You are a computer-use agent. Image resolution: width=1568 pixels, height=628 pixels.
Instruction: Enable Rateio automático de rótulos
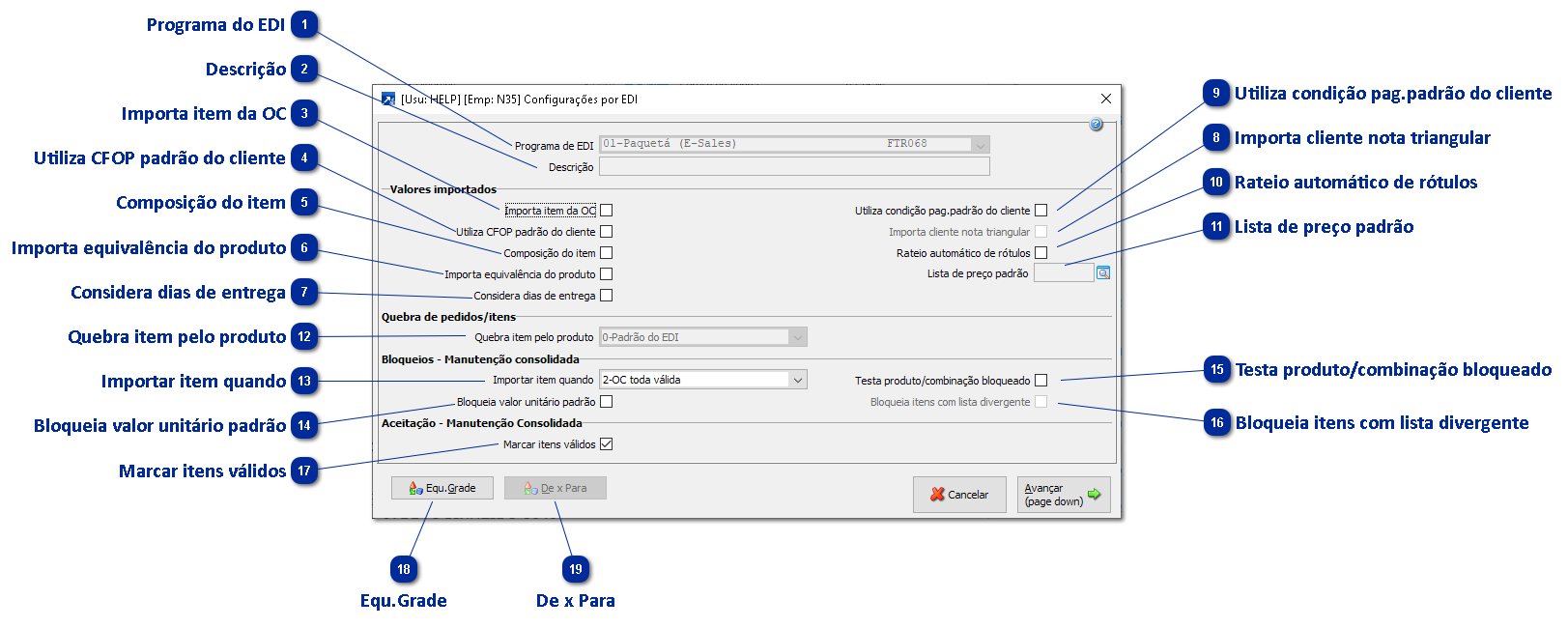tap(1041, 253)
